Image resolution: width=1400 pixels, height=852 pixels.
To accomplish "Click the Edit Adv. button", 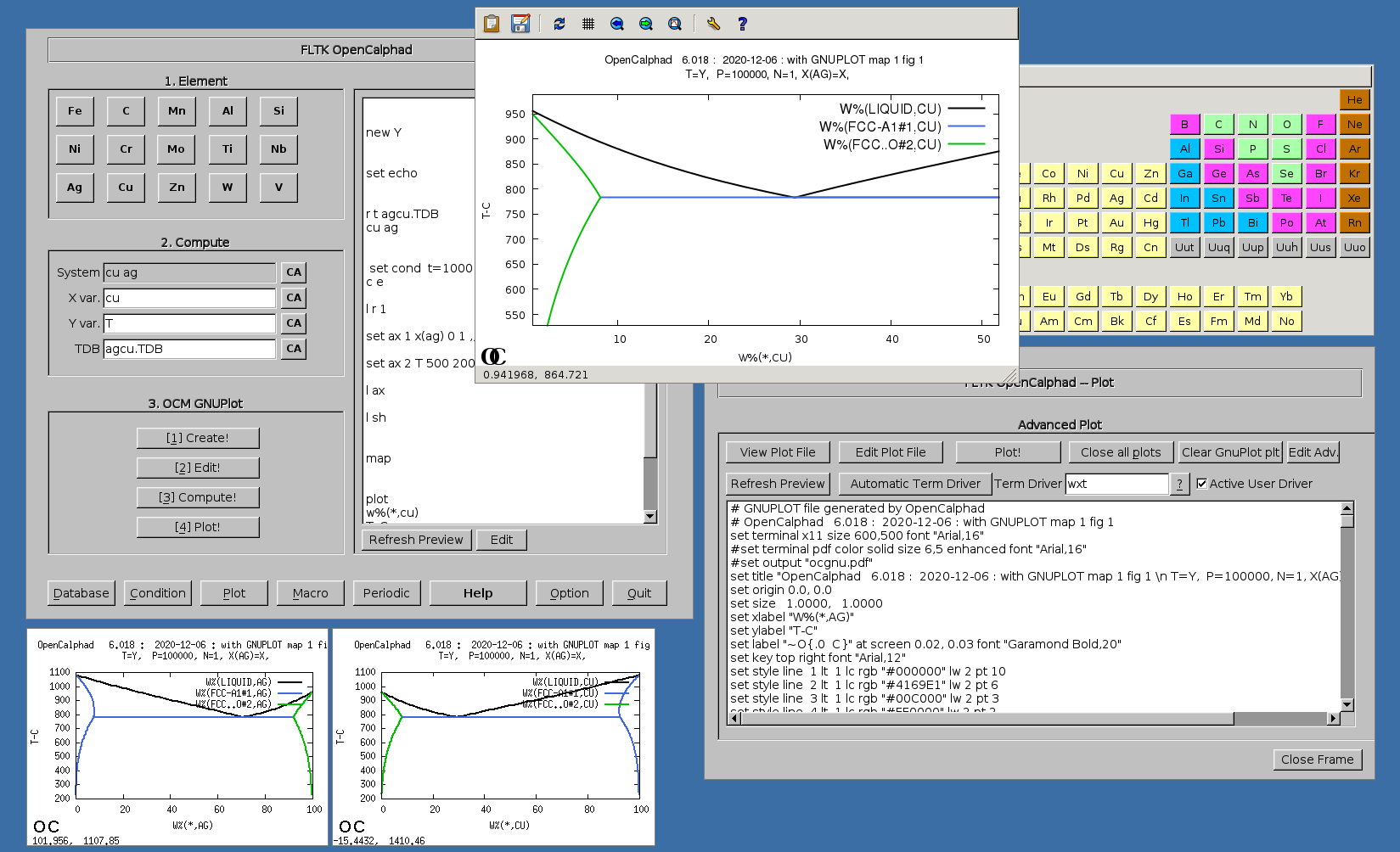I will pos(1313,452).
